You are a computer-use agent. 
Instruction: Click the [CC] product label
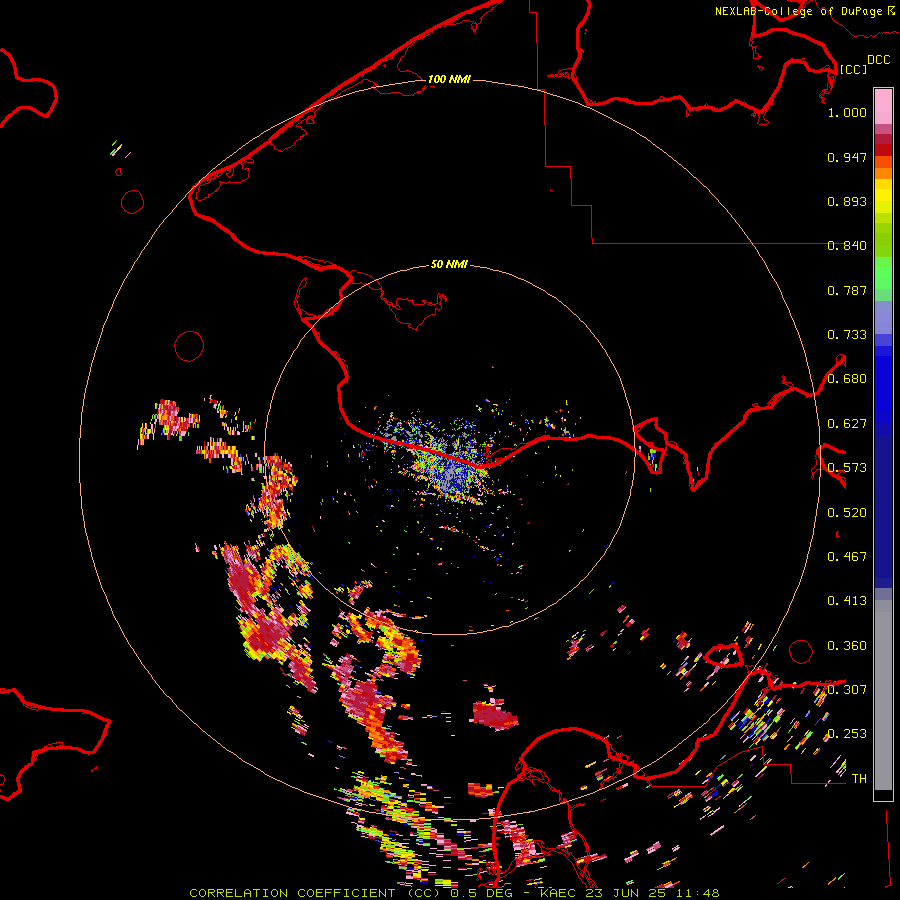pyautogui.click(x=853, y=69)
